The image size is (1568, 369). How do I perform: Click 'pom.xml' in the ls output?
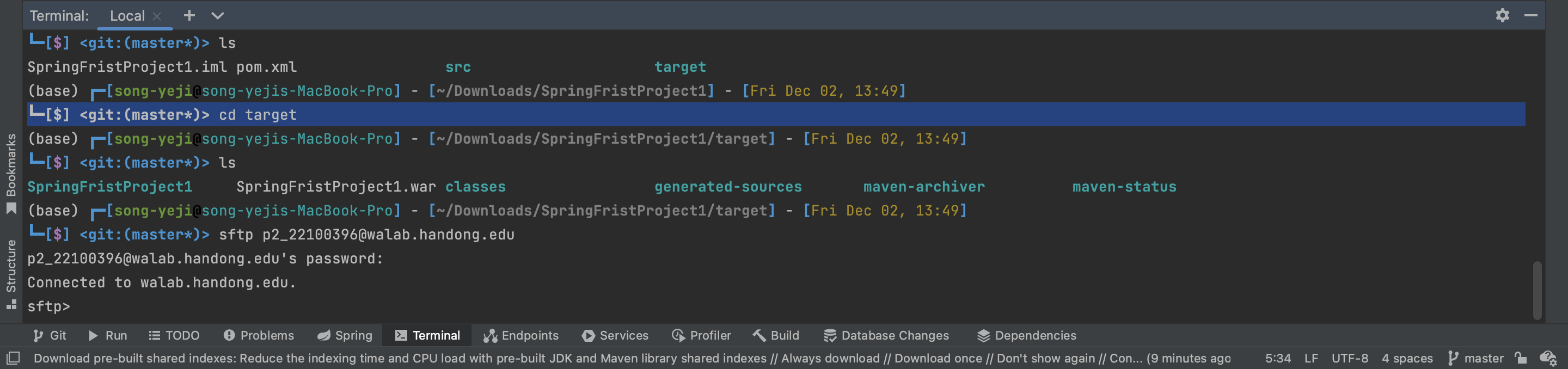[x=267, y=67]
